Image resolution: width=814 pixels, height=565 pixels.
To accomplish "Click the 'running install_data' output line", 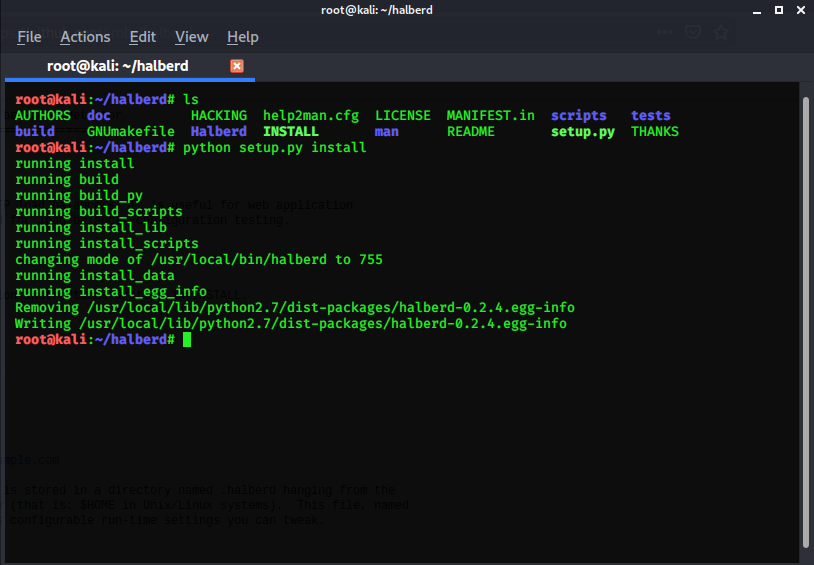I will click(x=95, y=276).
